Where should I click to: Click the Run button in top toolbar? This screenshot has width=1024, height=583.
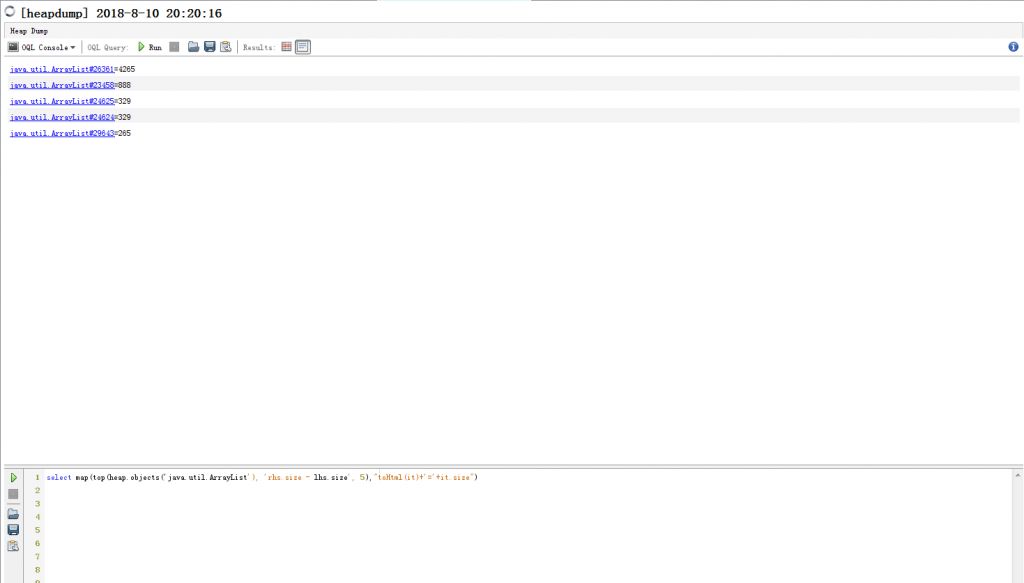(149, 47)
